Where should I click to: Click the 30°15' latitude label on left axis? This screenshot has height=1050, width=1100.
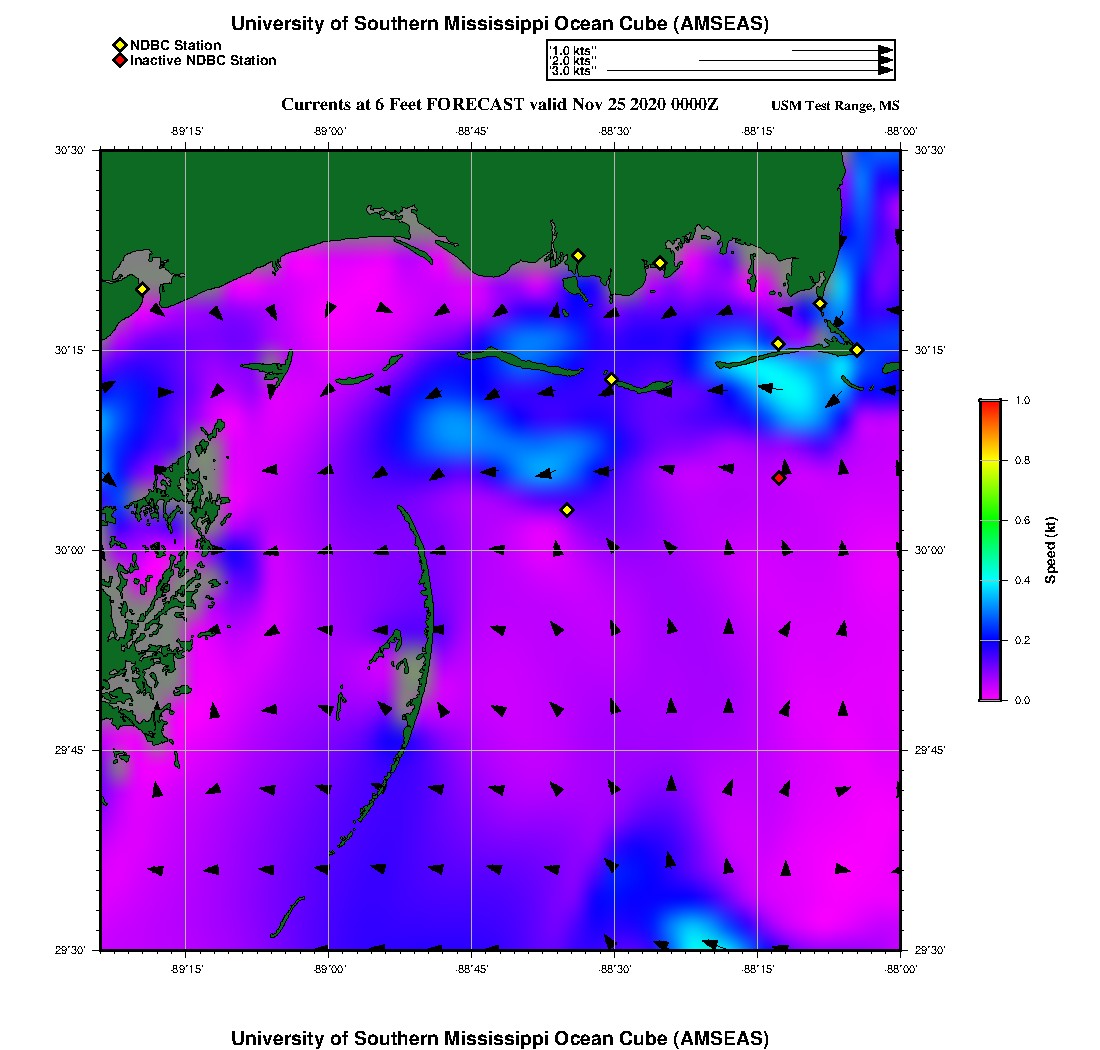pyautogui.click(x=74, y=350)
